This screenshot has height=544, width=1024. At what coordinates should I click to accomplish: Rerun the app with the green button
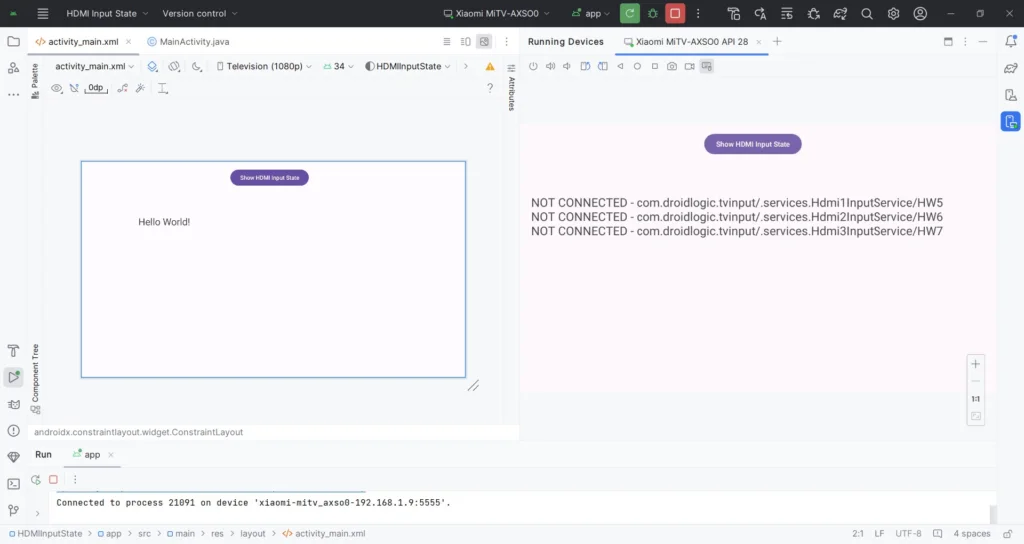point(630,13)
